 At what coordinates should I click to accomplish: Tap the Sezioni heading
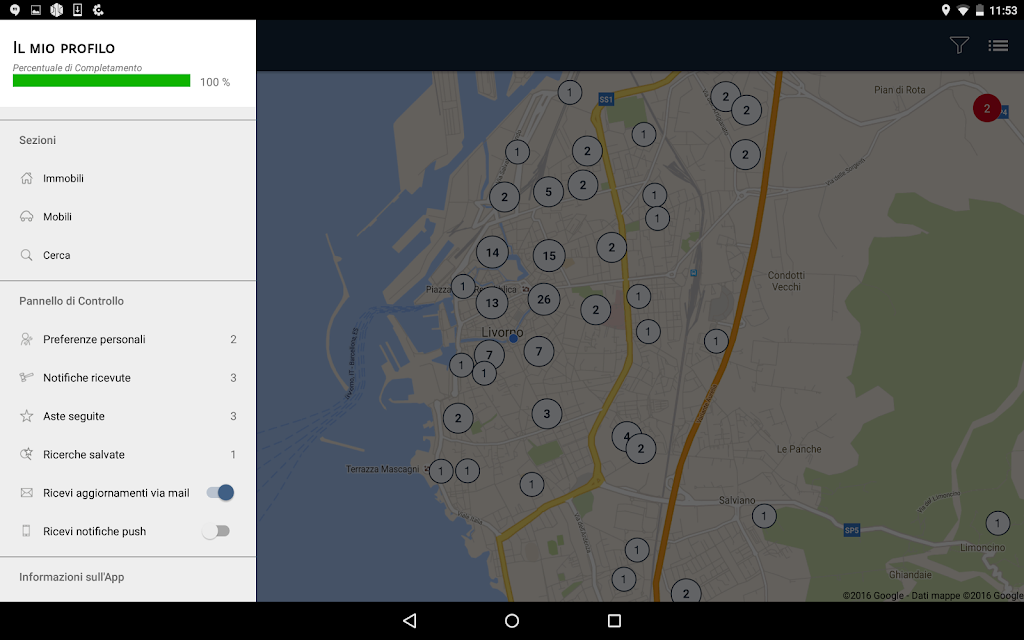37,140
